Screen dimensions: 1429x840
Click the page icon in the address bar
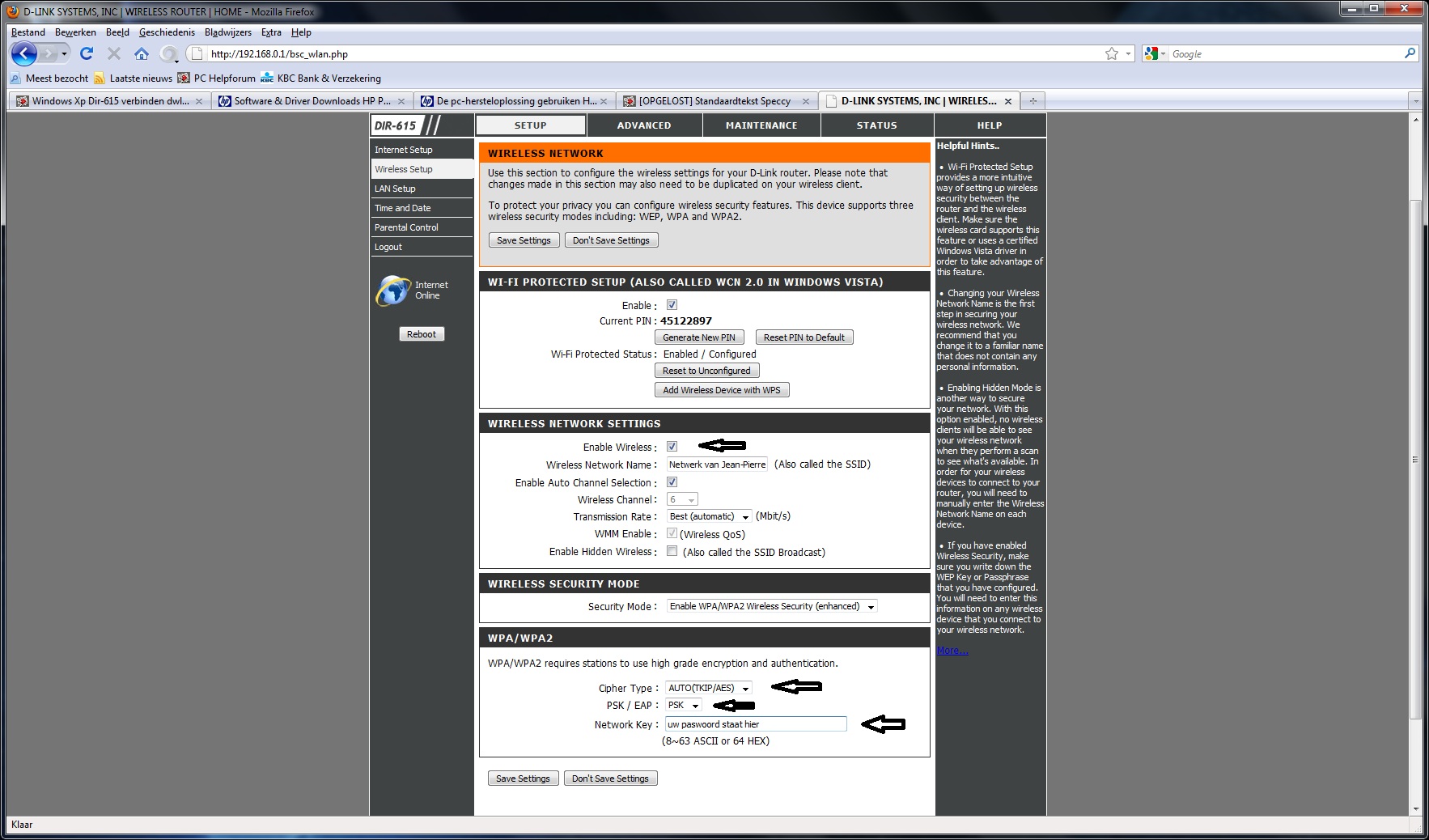[x=197, y=53]
